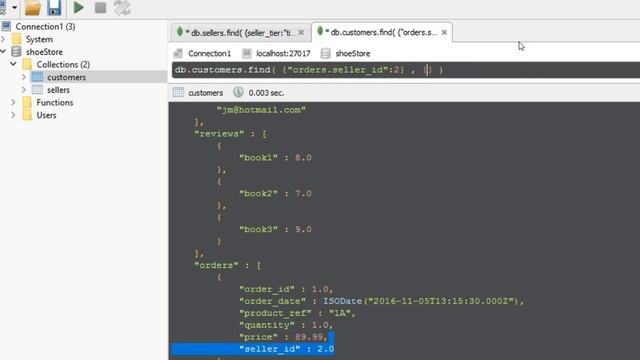Viewport: 640px width, 360px height.
Task: Save script with the floppy disk icon
Action: tap(54, 7)
